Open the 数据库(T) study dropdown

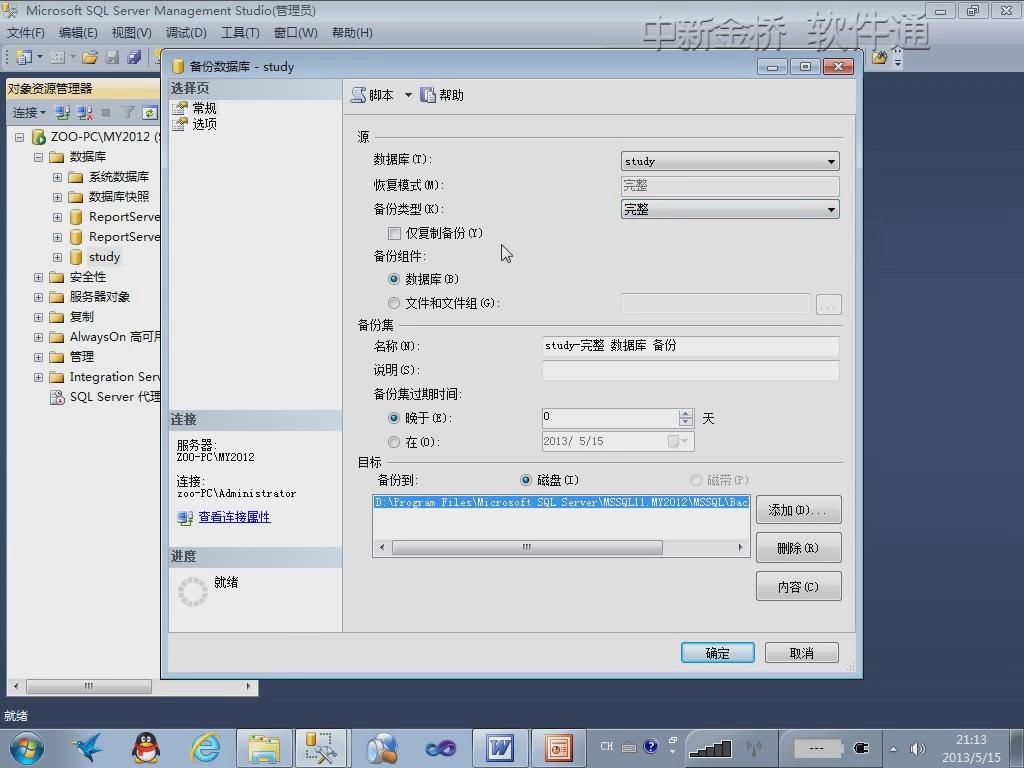729,161
